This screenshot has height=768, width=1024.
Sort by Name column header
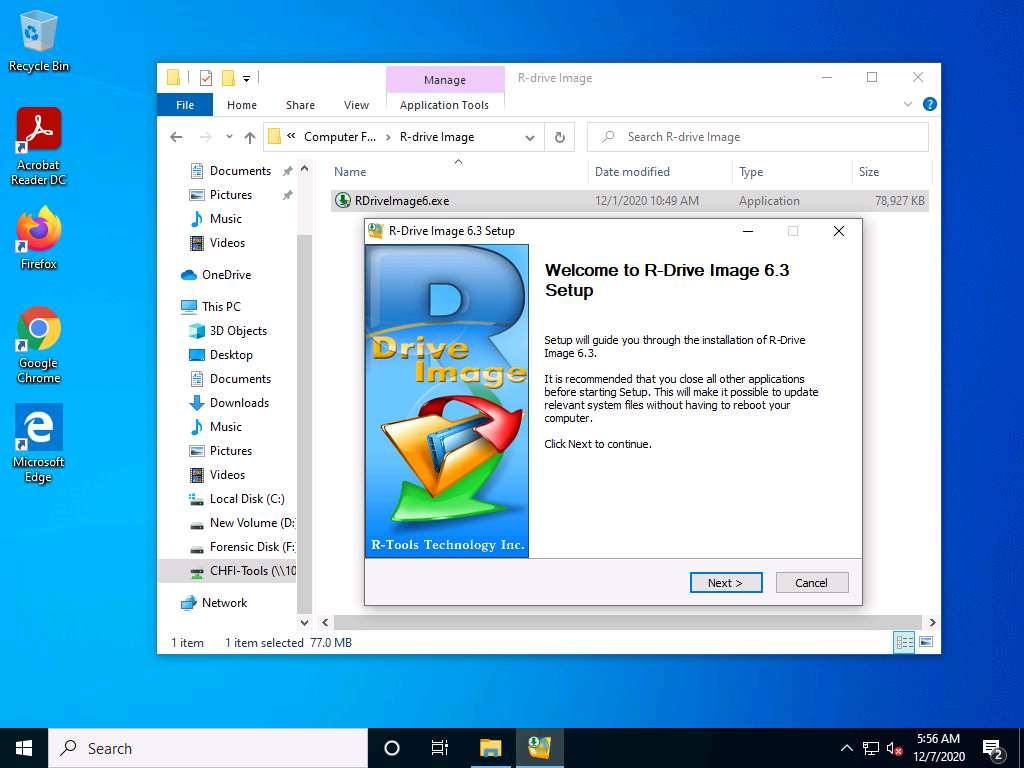(x=458, y=172)
